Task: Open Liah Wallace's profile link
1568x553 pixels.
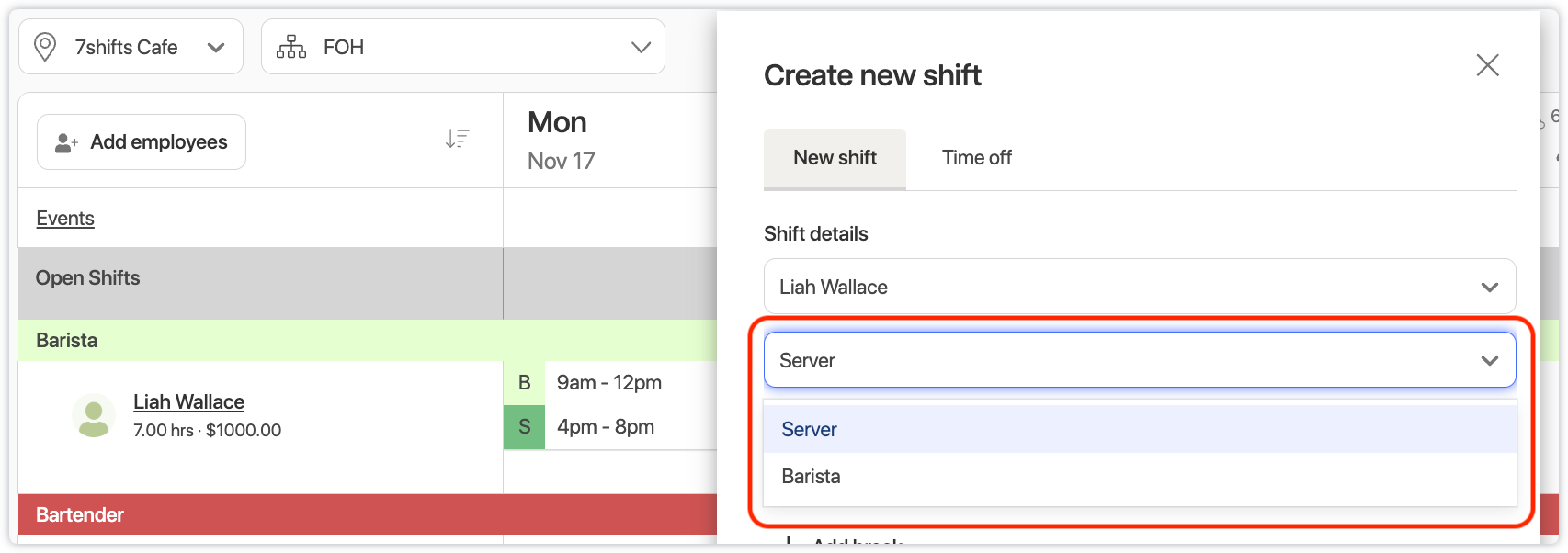Action: click(x=188, y=402)
